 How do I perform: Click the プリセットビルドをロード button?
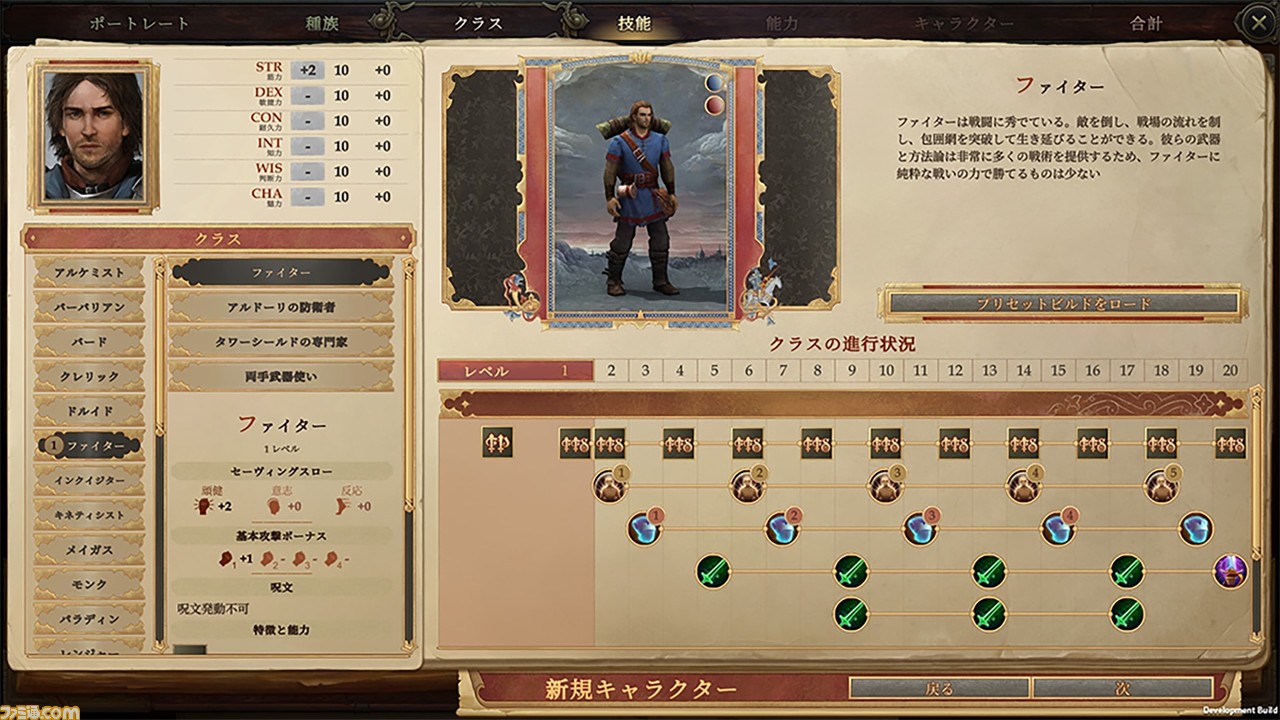pos(1064,303)
